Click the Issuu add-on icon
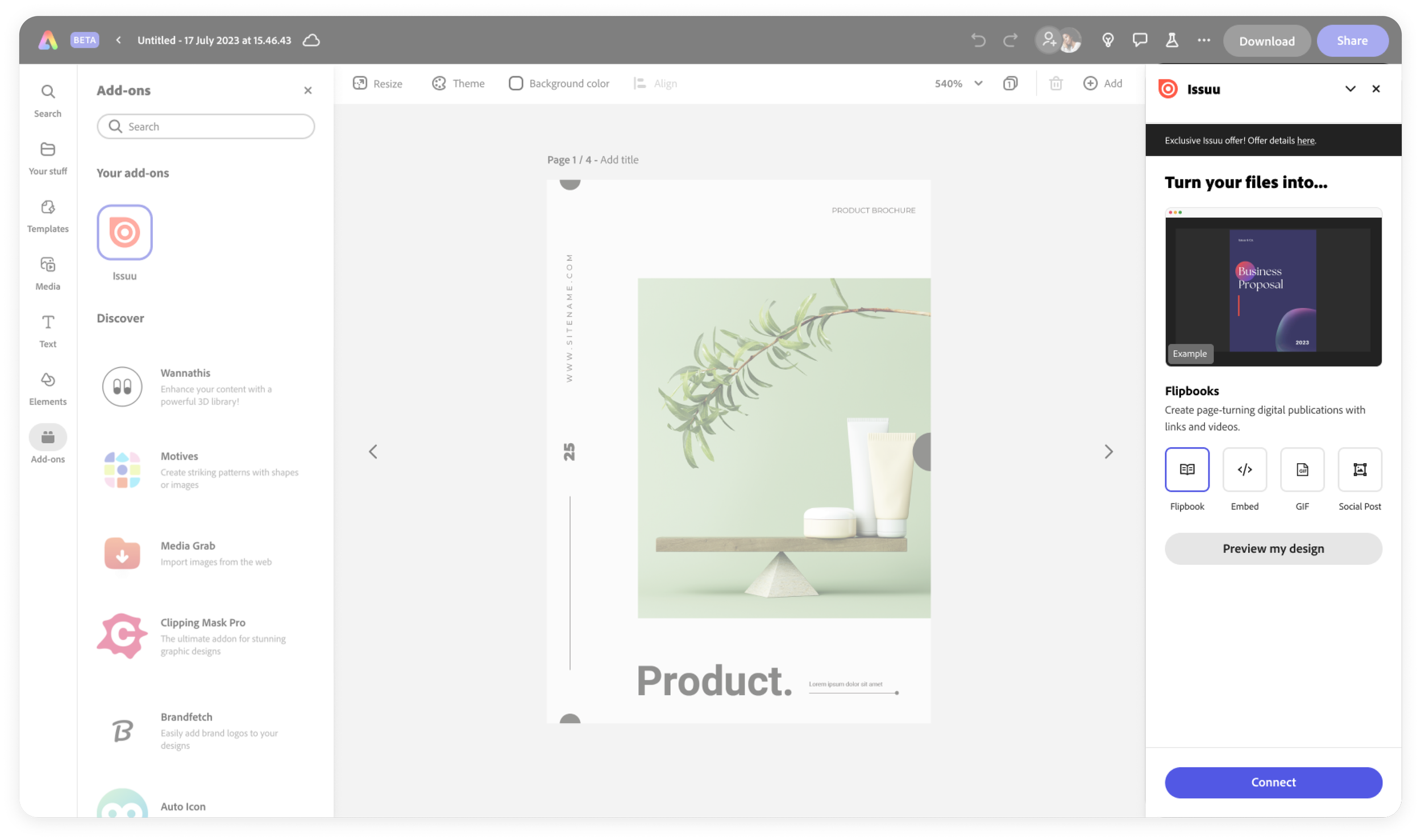Image resolution: width=1421 pixels, height=840 pixels. [124, 232]
